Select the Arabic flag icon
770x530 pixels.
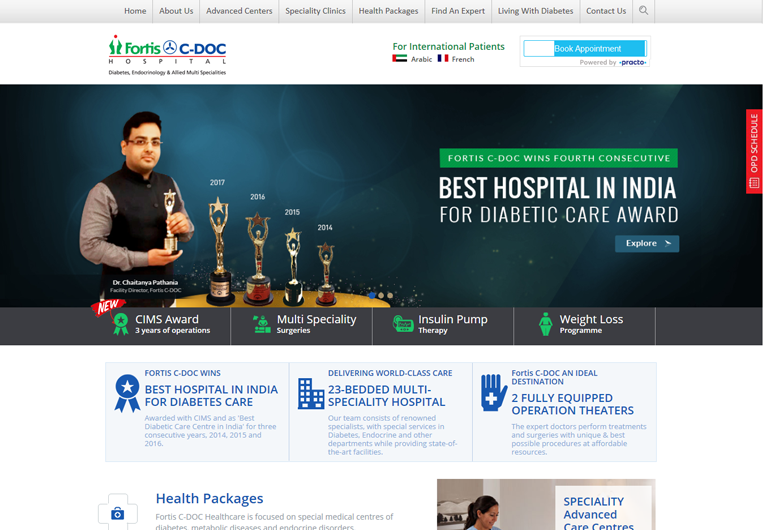[399, 58]
